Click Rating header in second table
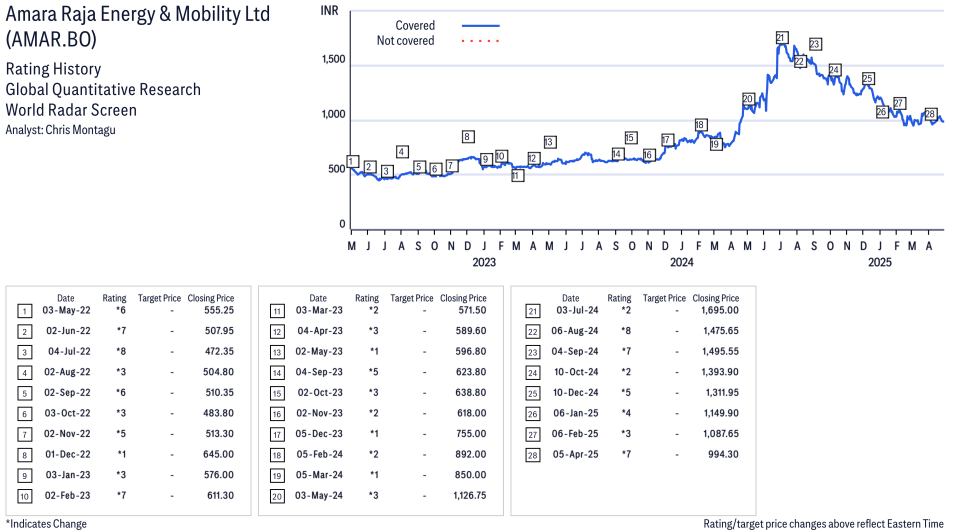 [367, 299]
